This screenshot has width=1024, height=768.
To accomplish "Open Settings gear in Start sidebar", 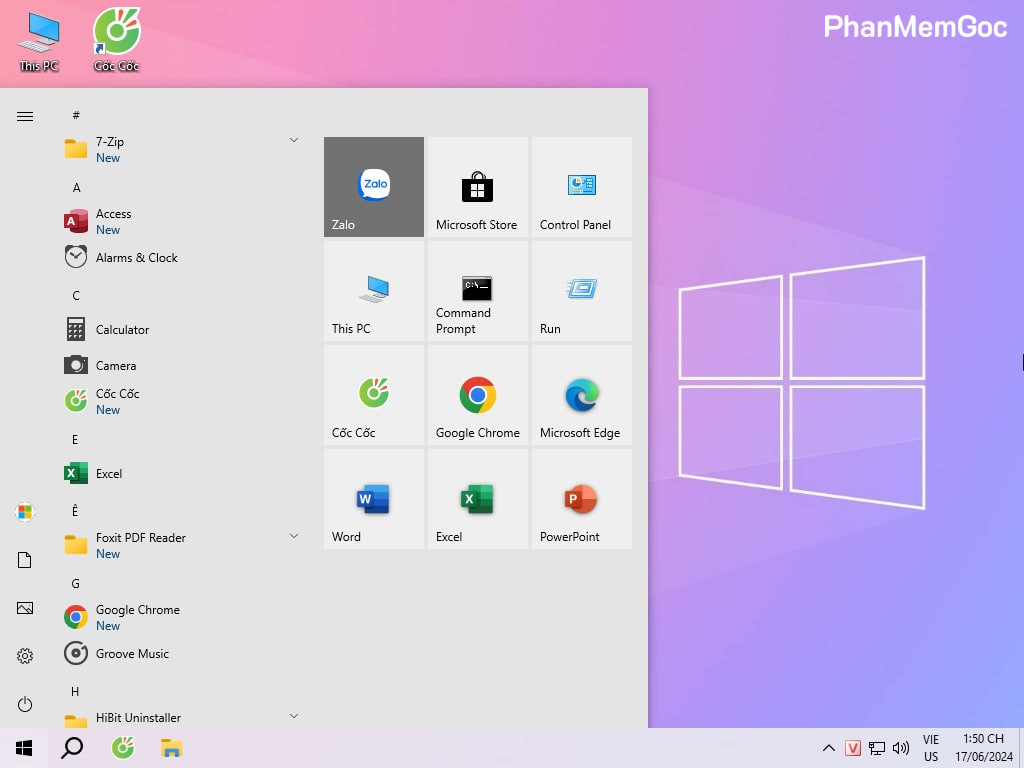I will point(25,656).
